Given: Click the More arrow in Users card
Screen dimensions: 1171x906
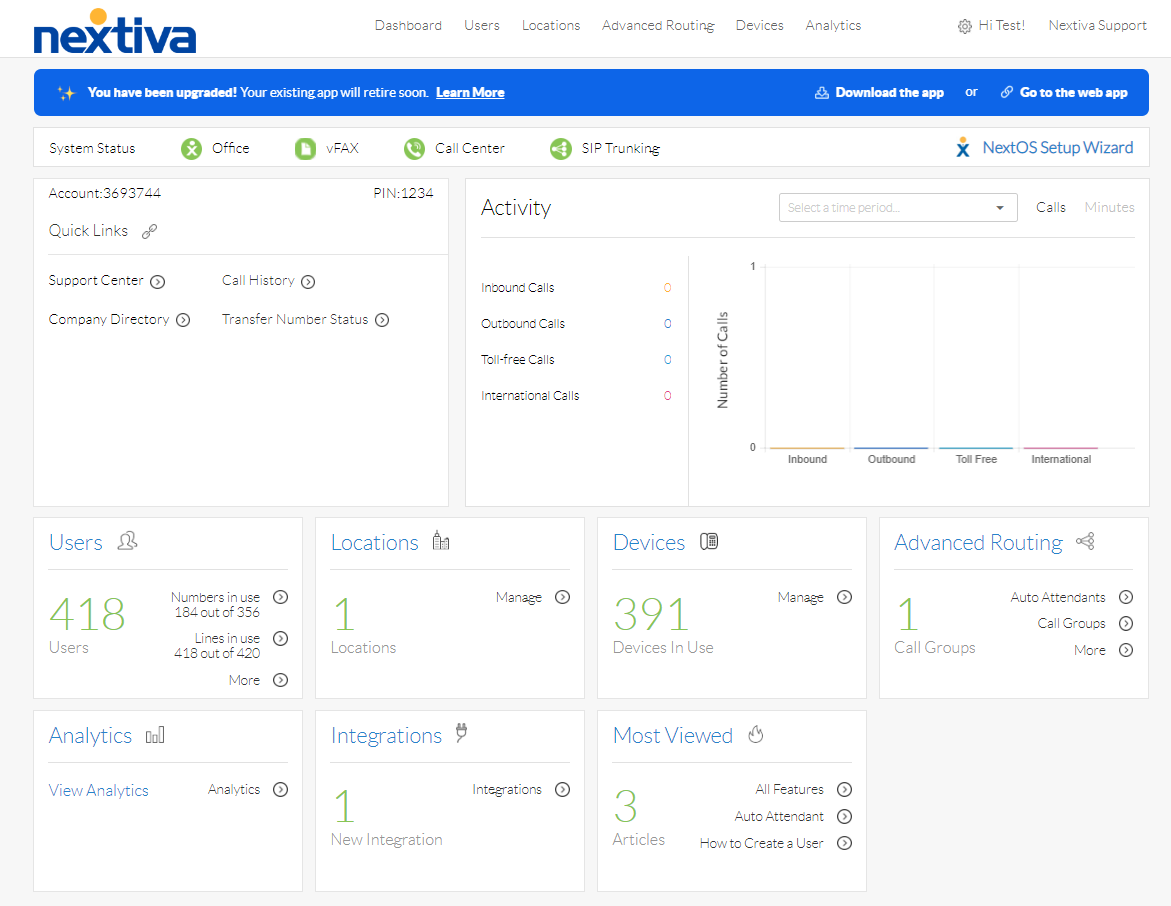Looking at the screenshot, I should [280, 680].
